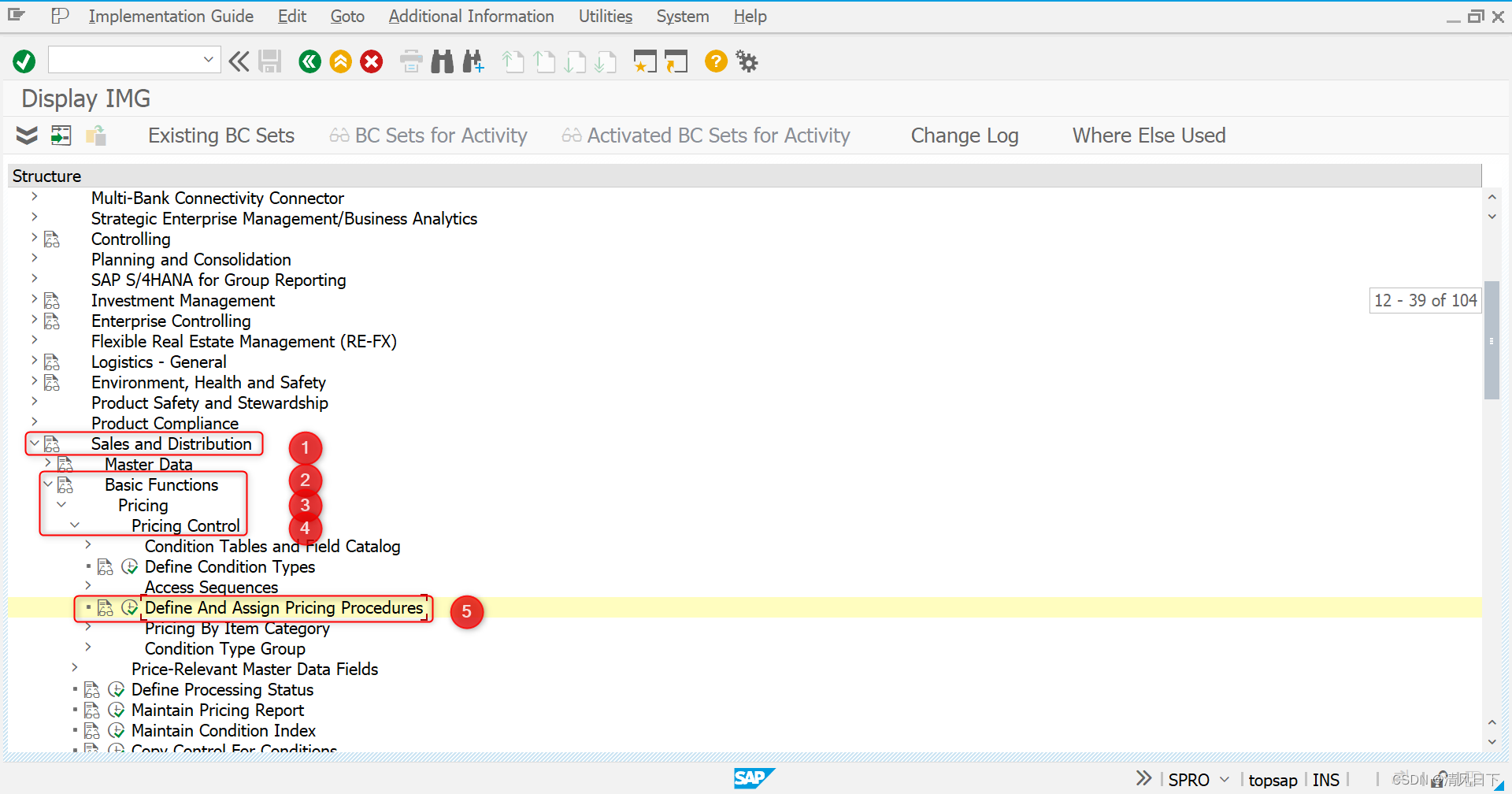Click the Change Log button
Image resolution: width=1512 pixels, height=794 pixels.
click(x=965, y=135)
